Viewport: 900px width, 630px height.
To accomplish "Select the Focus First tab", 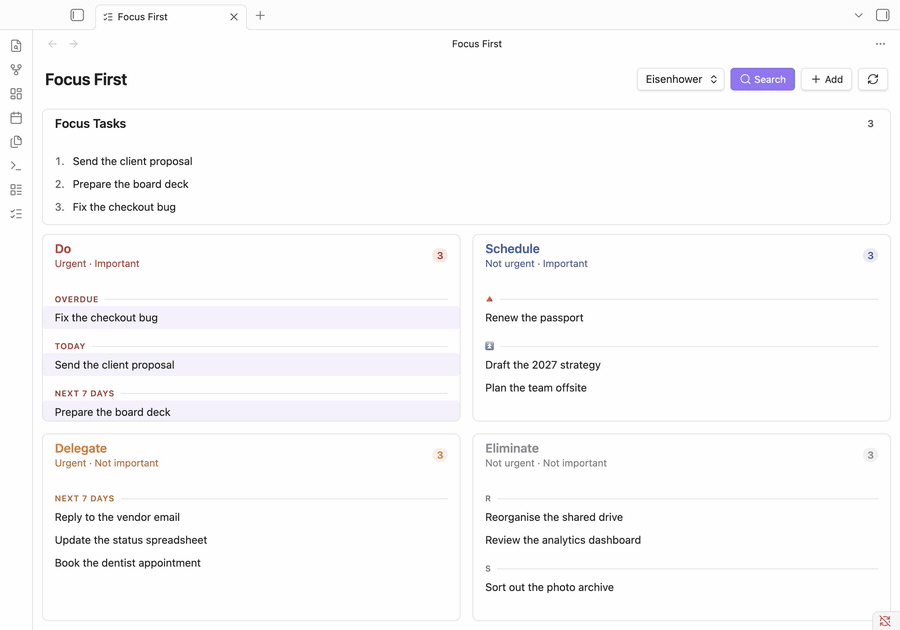I will (x=171, y=17).
